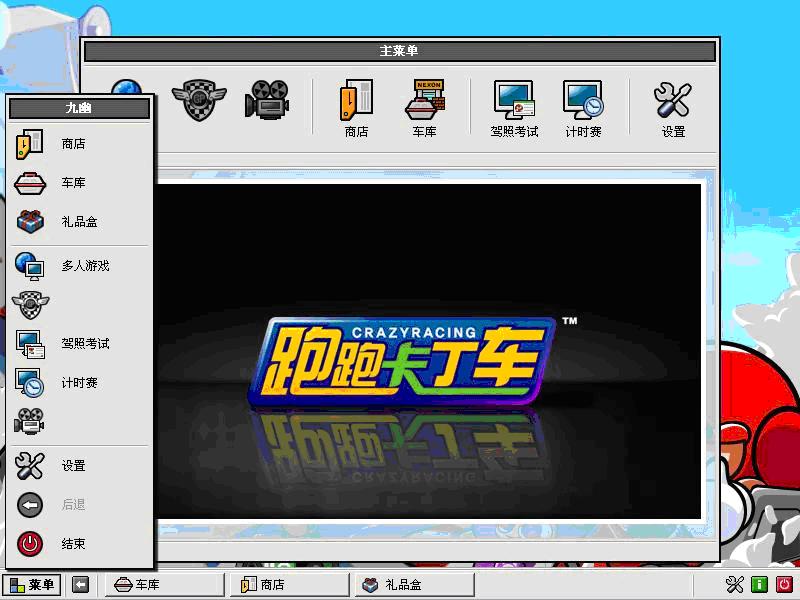The image size is (800, 600).
Task: Click winged badge icon in 主菜单 toolbar
Action: click(x=199, y=100)
